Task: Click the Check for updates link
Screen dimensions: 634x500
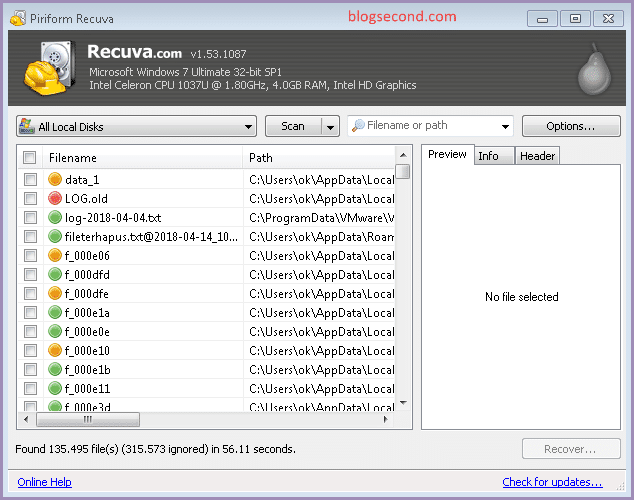Action: [x=552, y=482]
